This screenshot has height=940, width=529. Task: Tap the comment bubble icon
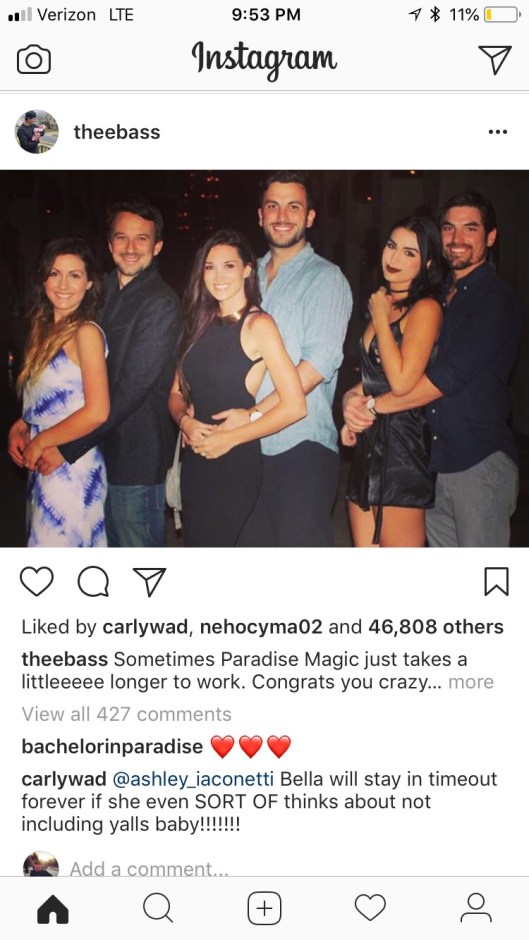click(93, 582)
